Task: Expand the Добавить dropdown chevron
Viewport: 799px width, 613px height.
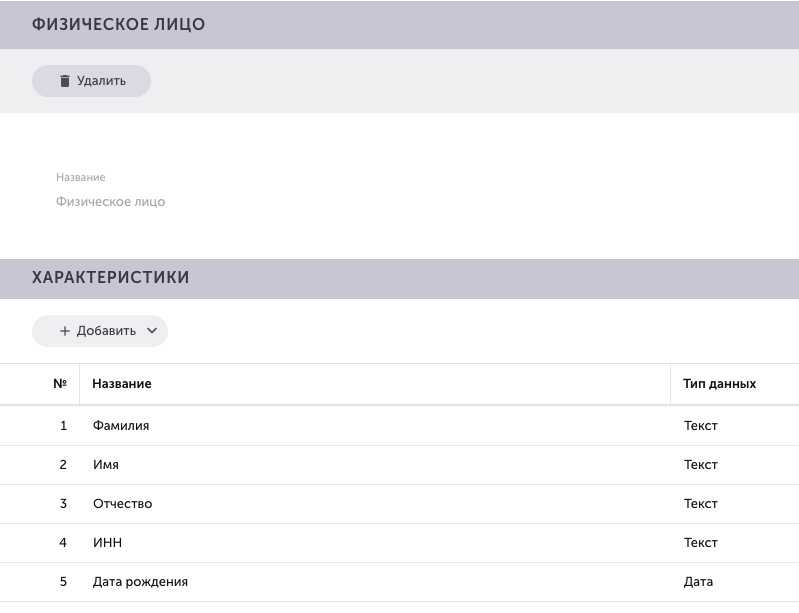Action: [152, 331]
